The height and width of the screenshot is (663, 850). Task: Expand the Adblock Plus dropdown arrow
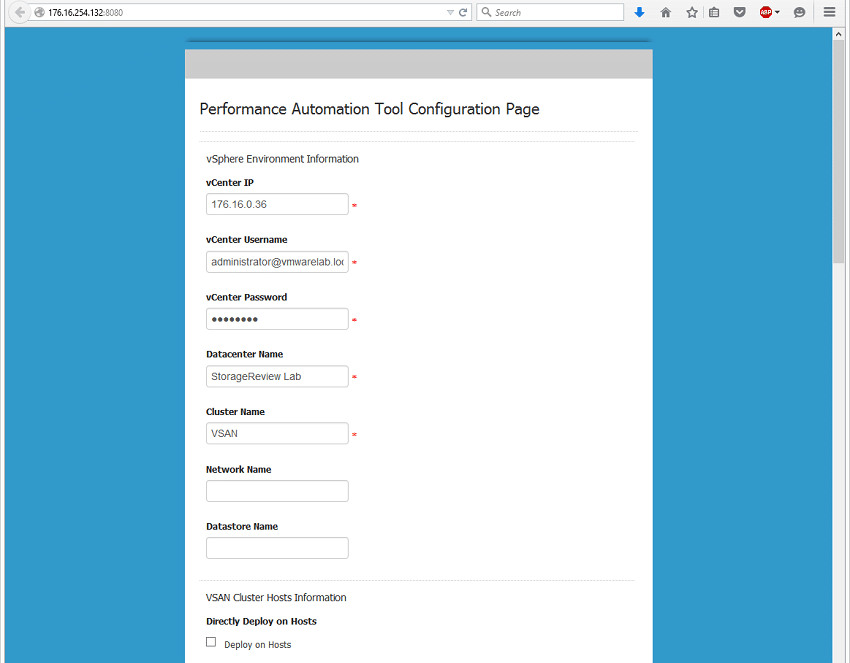click(x=777, y=12)
